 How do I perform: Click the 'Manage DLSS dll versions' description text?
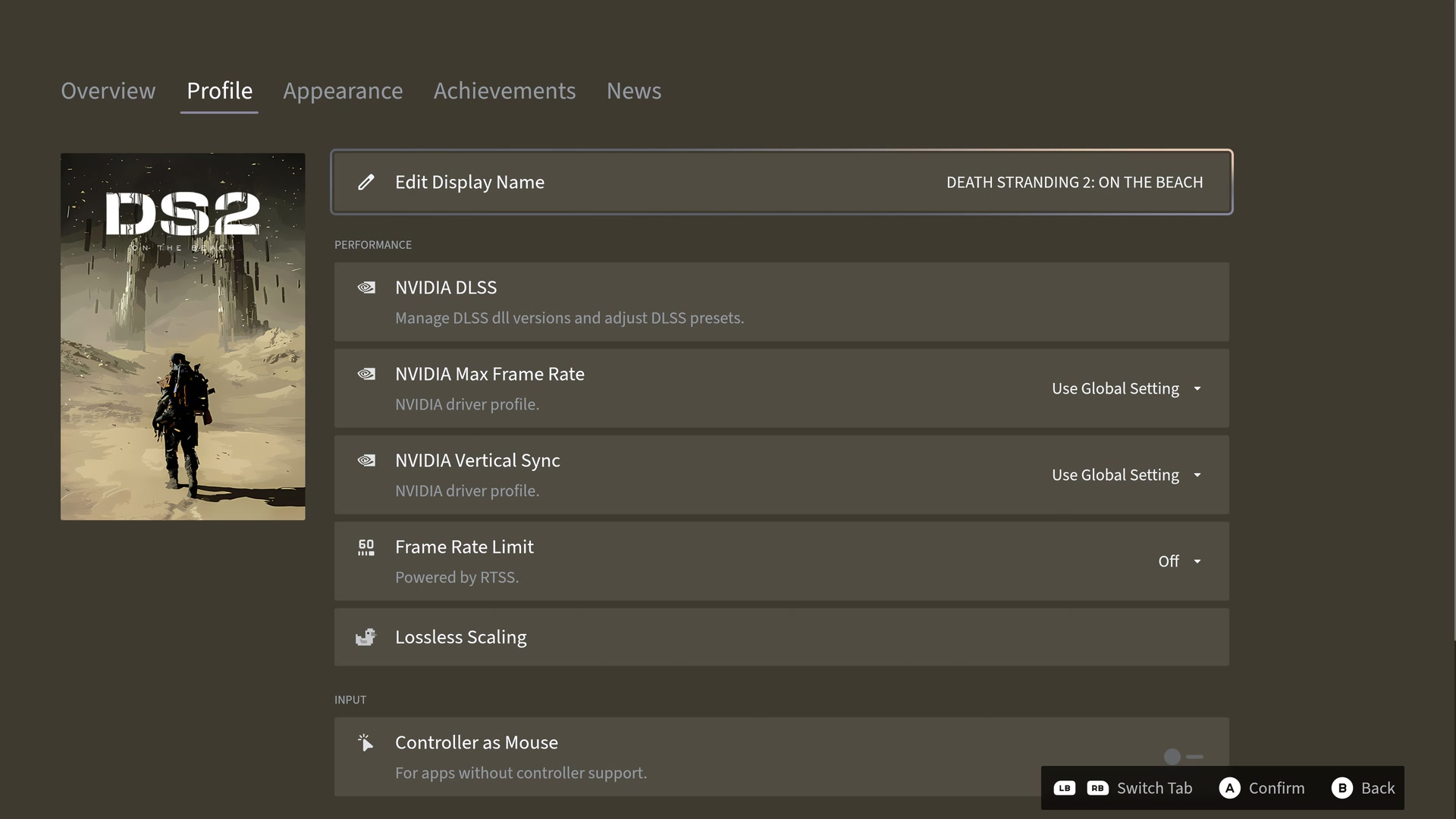(x=570, y=318)
